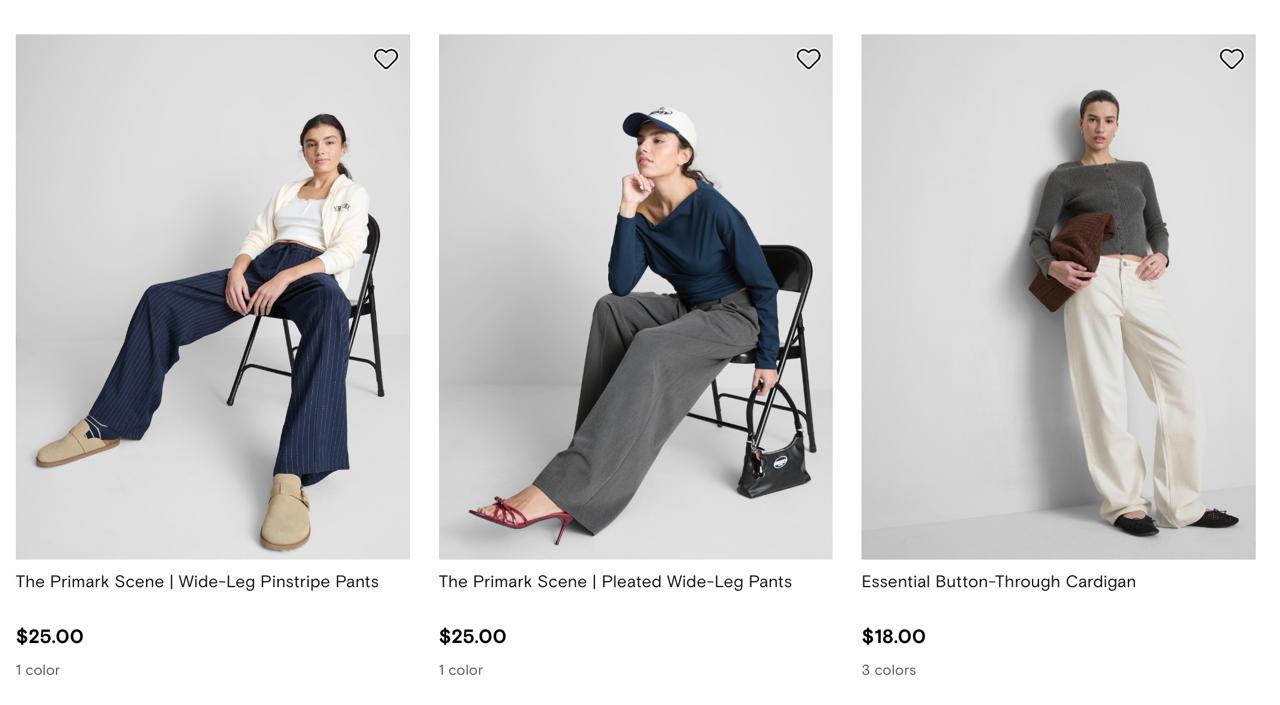Open the Essential Button-Through Cardigan product photo
The height and width of the screenshot is (705, 1280).
1058,296
